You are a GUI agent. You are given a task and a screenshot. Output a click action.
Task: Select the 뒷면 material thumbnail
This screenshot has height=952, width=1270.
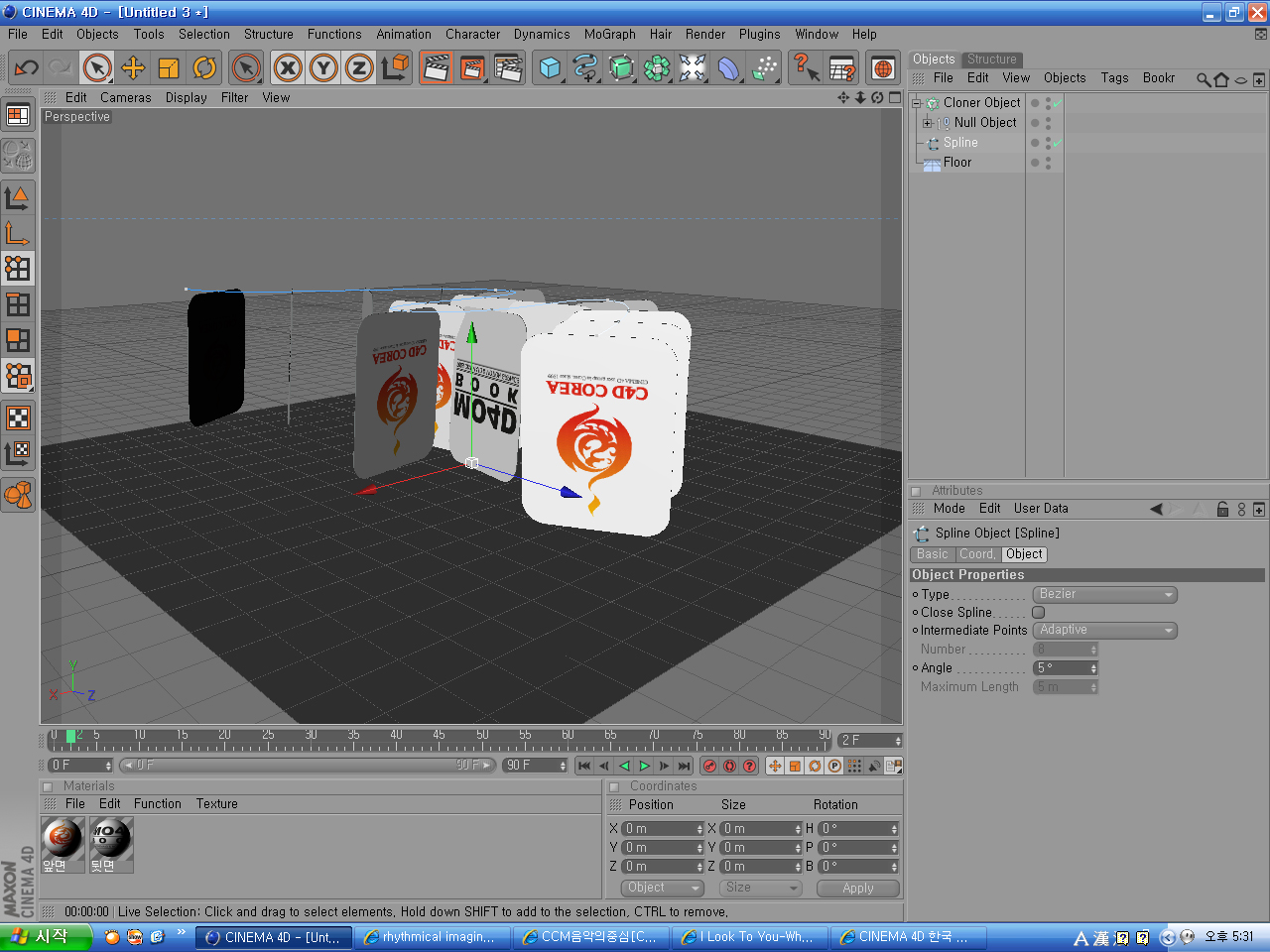point(110,838)
